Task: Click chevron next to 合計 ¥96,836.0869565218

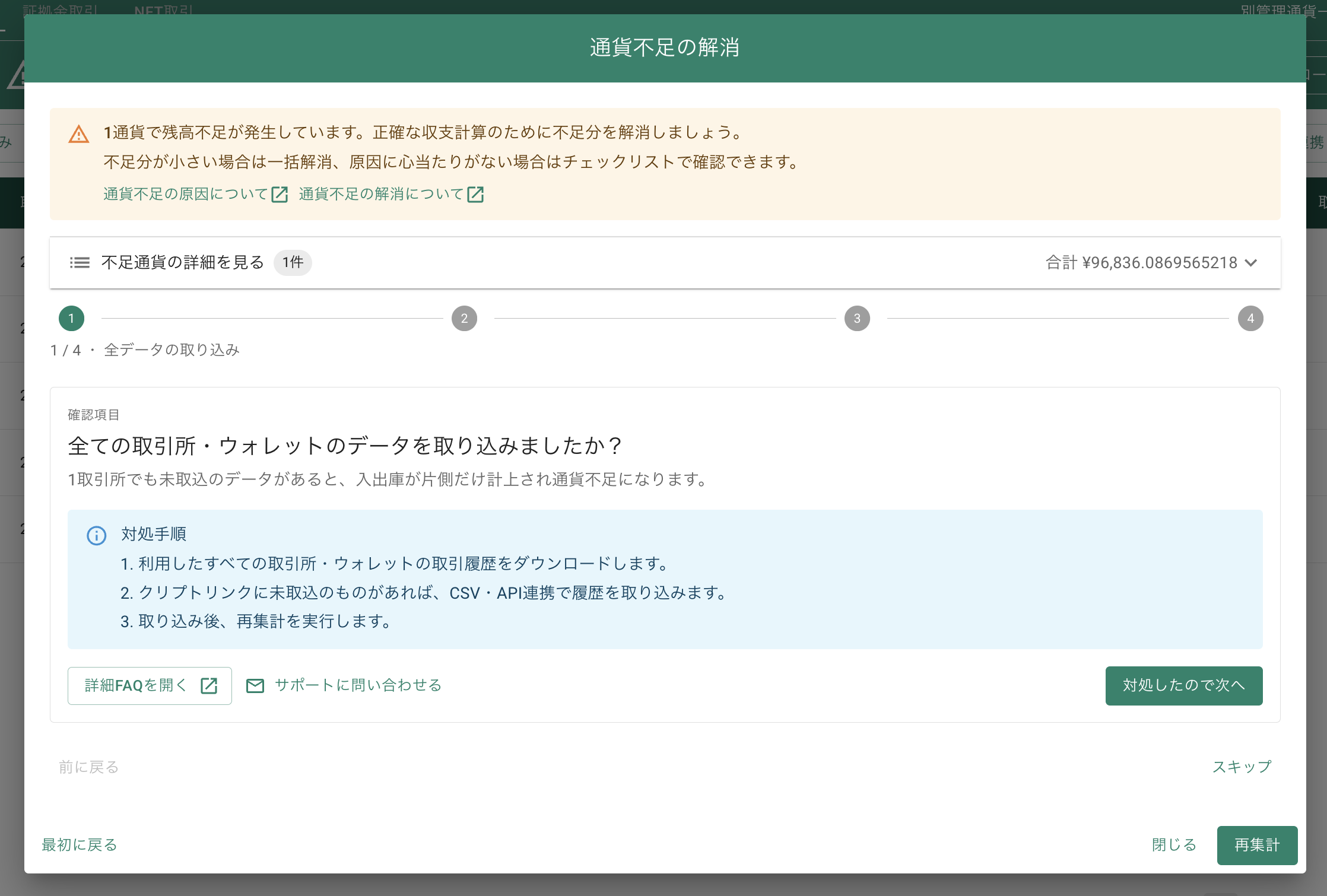Action: [1251, 263]
